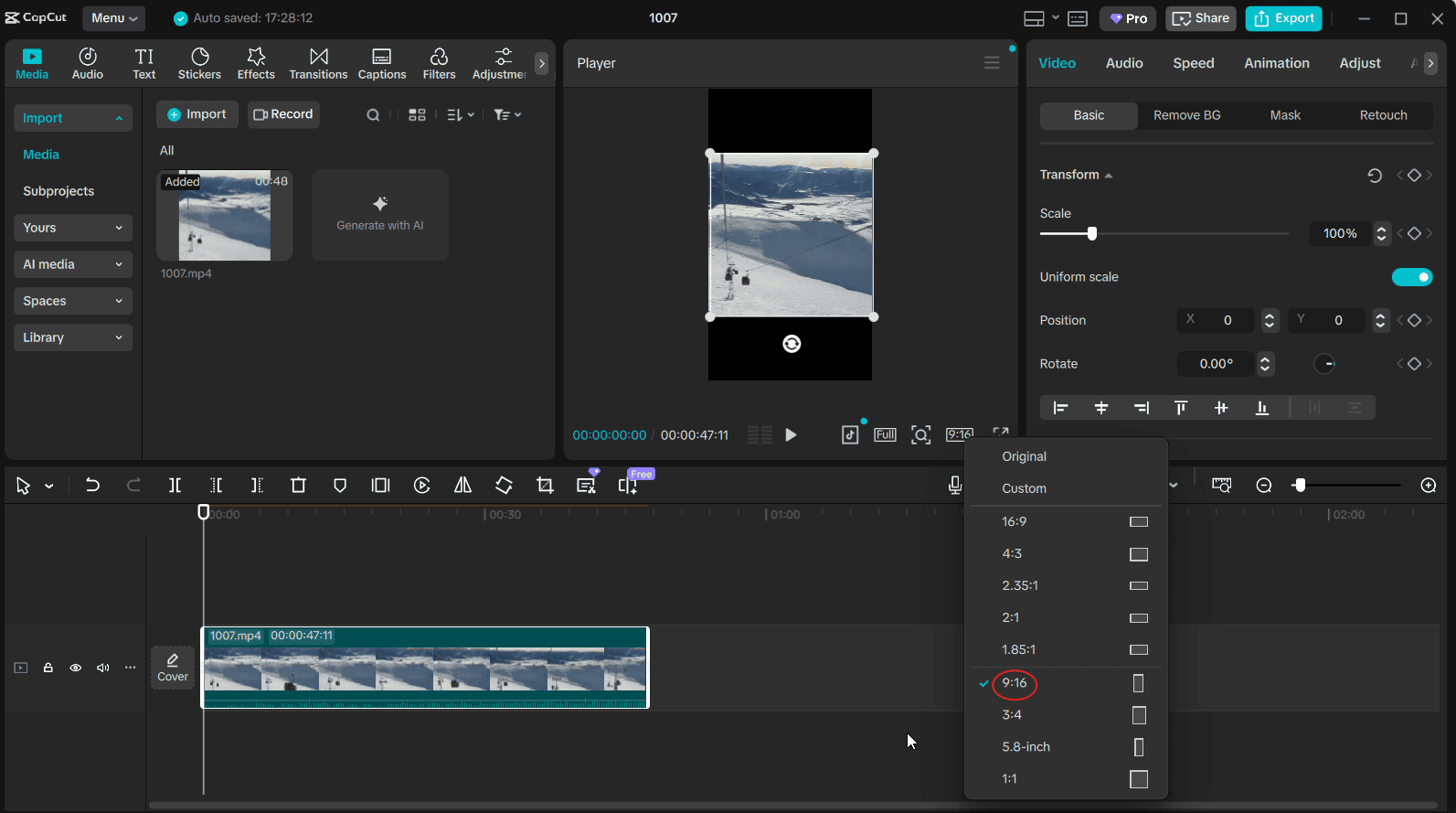Screen dimensions: 1456x813
Task: Click the microphone voiceover icon
Action: coord(954,486)
